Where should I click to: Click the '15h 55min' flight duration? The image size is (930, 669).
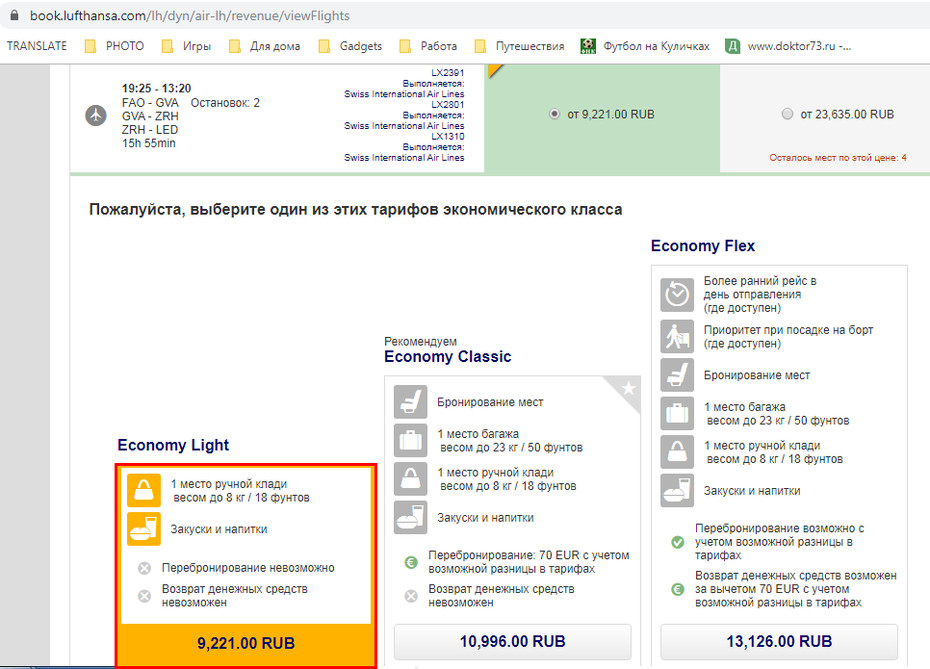[x=148, y=143]
